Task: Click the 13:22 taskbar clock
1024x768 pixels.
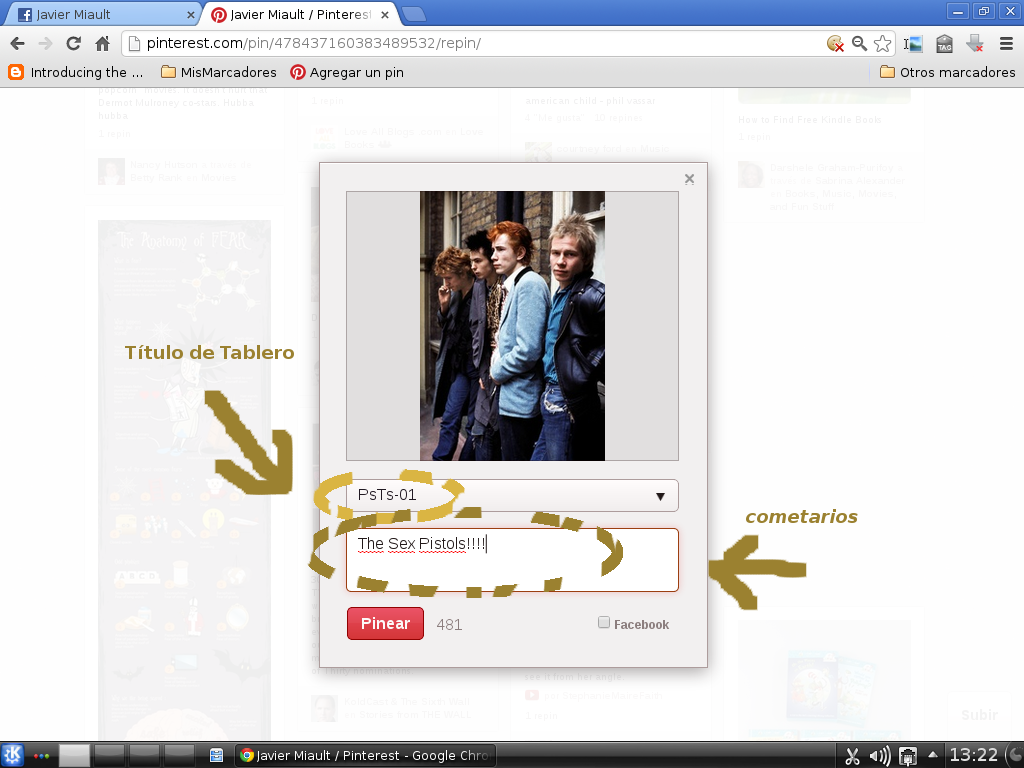Action: click(973, 756)
